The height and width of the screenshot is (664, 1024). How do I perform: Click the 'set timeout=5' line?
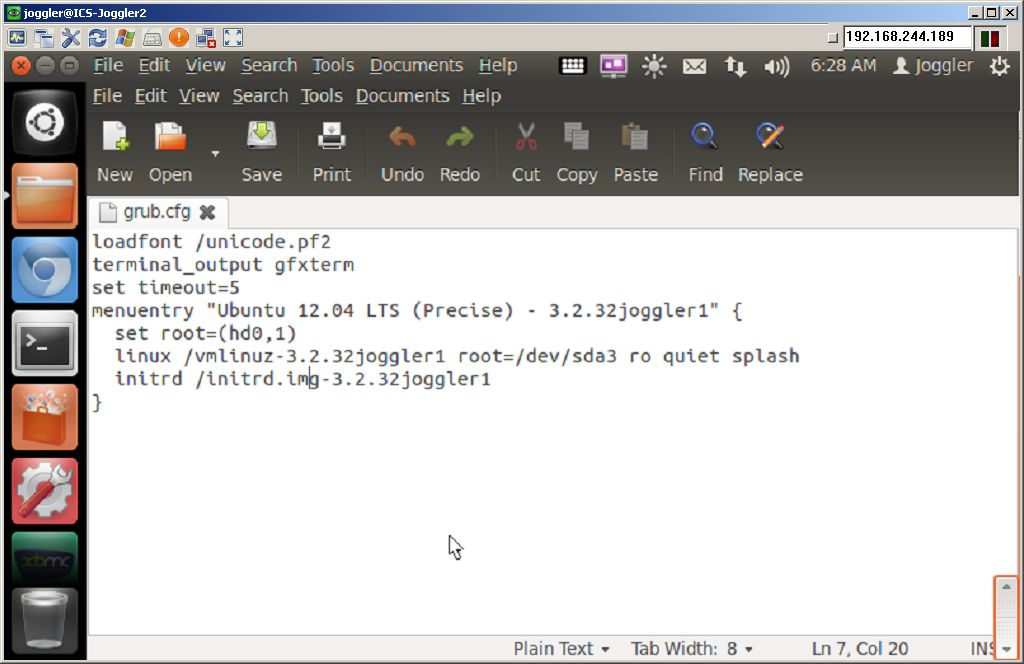[x=166, y=288]
